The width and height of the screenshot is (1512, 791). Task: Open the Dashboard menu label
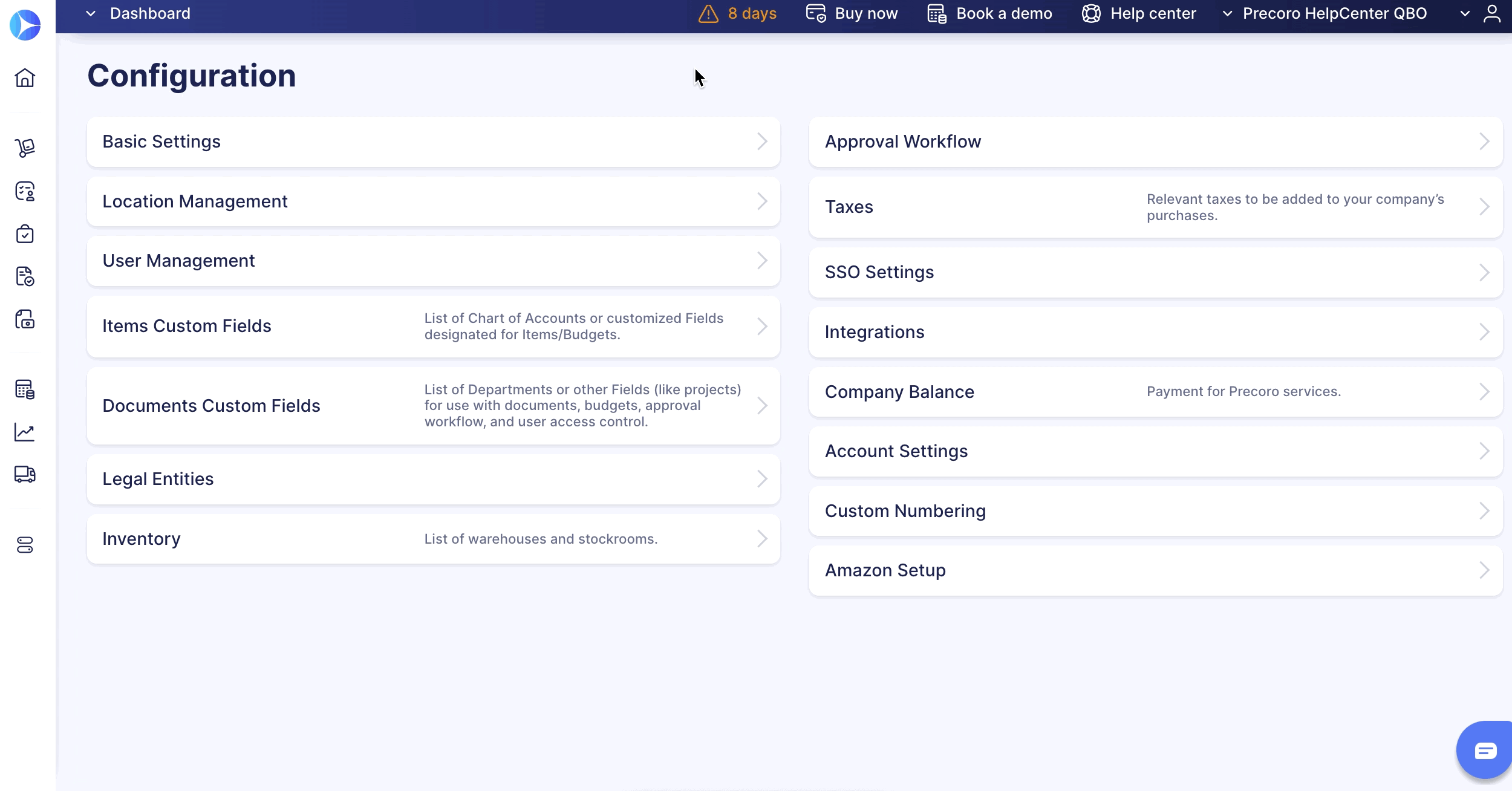pyautogui.click(x=150, y=14)
